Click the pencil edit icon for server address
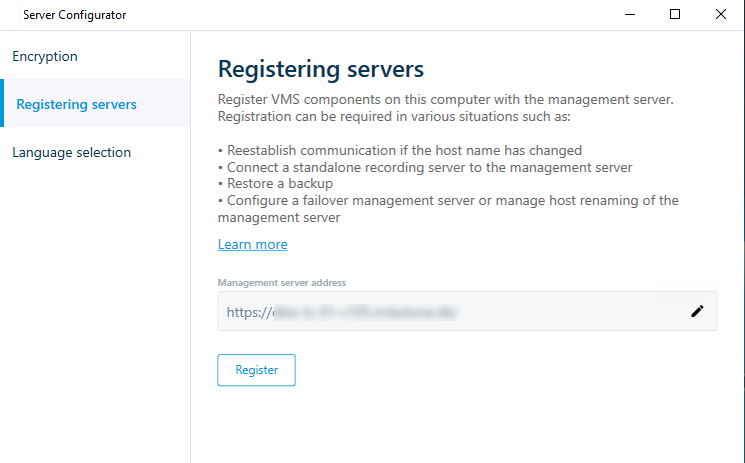 coord(697,312)
